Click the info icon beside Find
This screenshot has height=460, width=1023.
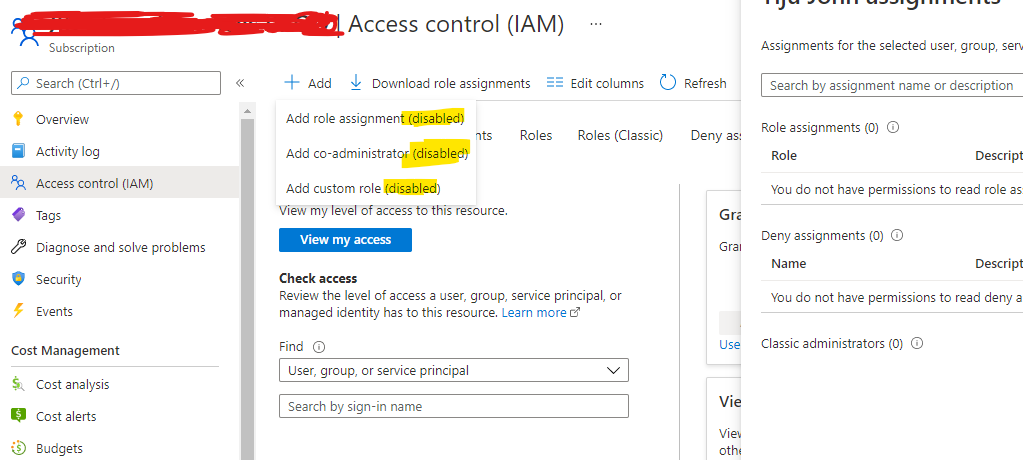[319, 347]
